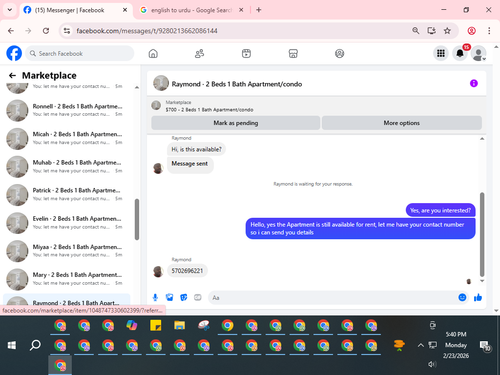The height and width of the screenshot is (375, 500).
Task: Click Mark as pending button
Action: tap(236, 123)
